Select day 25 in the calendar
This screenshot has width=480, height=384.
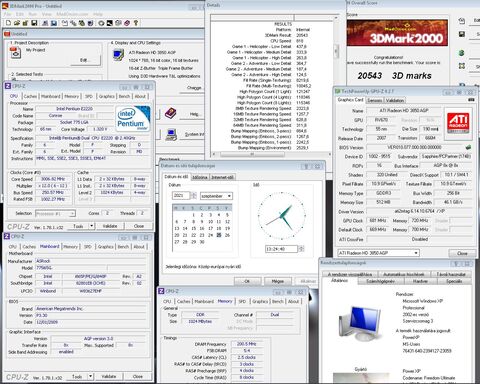coord(219,235)
